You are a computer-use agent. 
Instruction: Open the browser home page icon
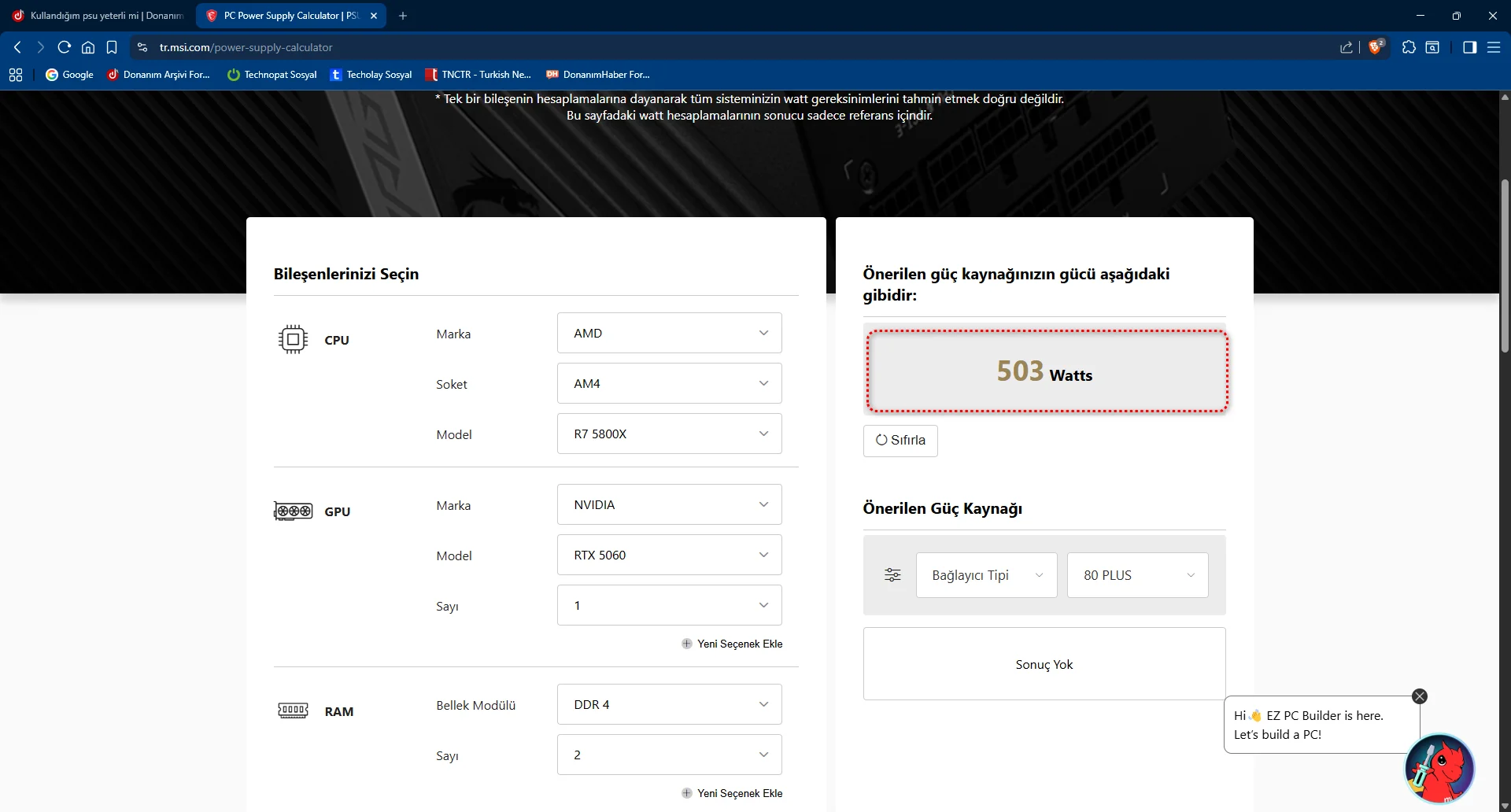click(x=88, y=47)
